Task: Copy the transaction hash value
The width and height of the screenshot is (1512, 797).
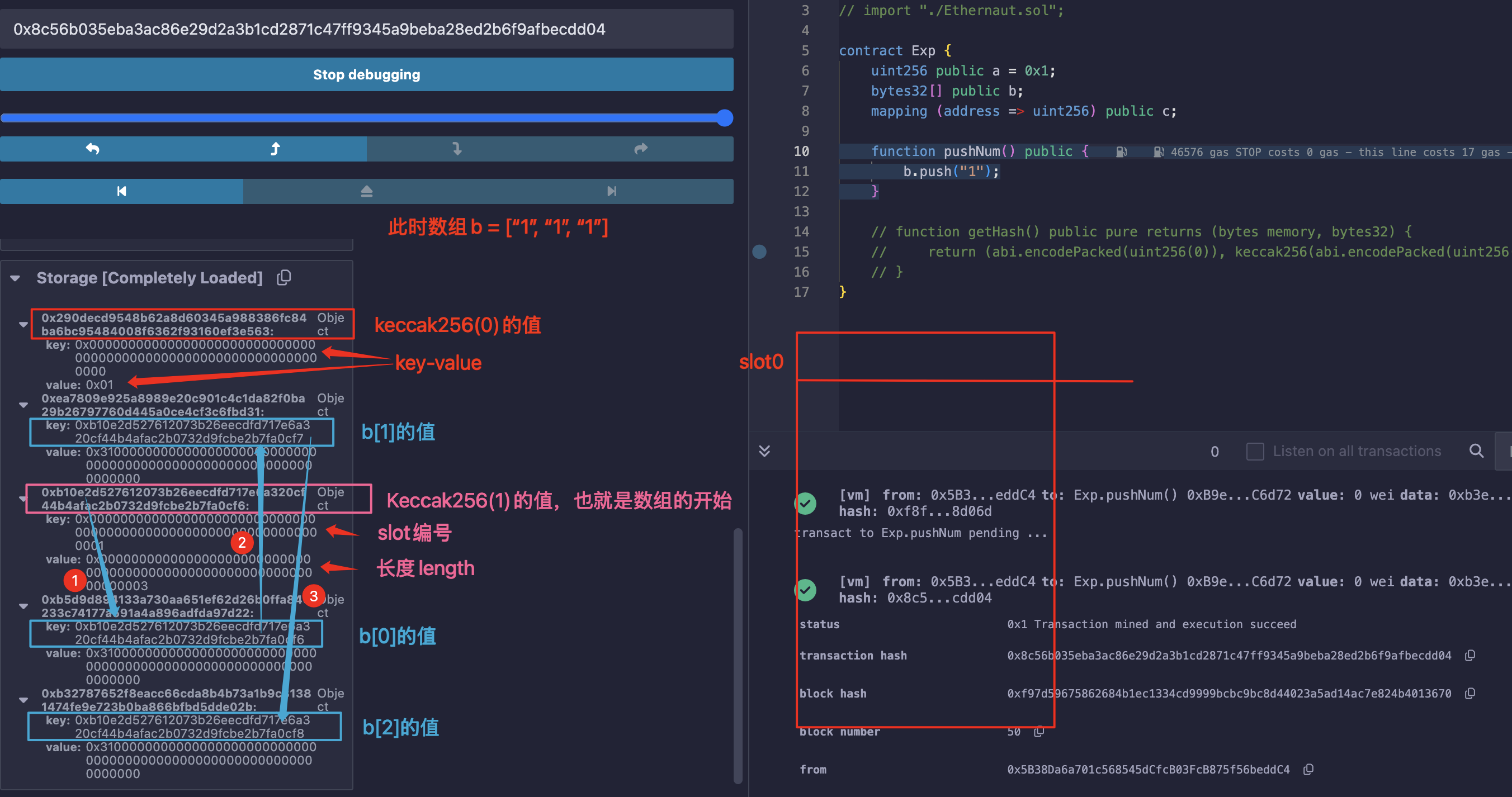Action: 1470,656
